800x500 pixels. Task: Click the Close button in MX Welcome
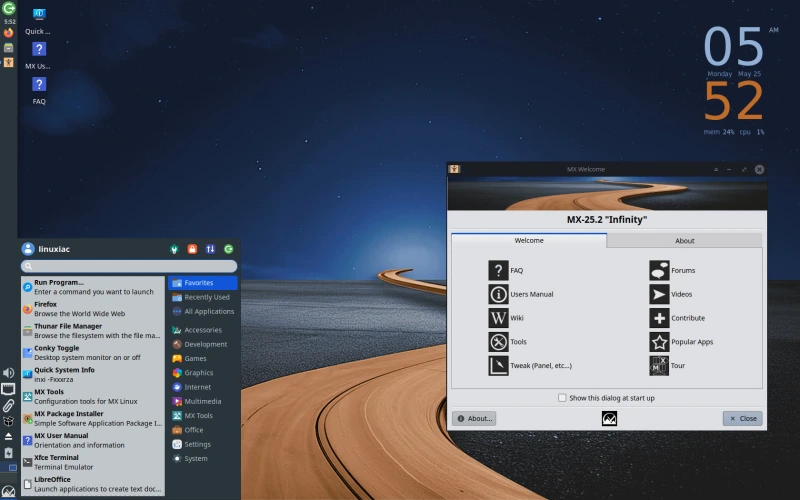click(x=742, y=418)
